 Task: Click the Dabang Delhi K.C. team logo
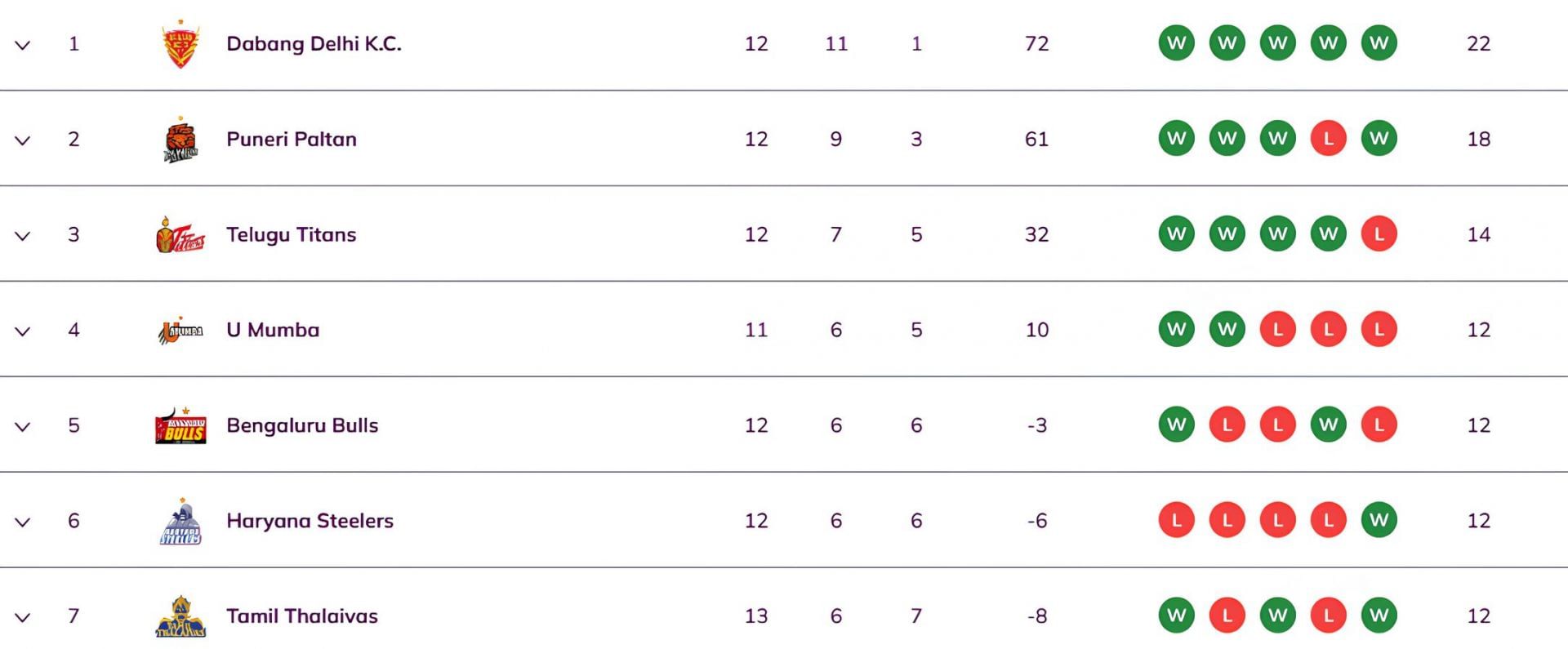[x=180, y=45]
